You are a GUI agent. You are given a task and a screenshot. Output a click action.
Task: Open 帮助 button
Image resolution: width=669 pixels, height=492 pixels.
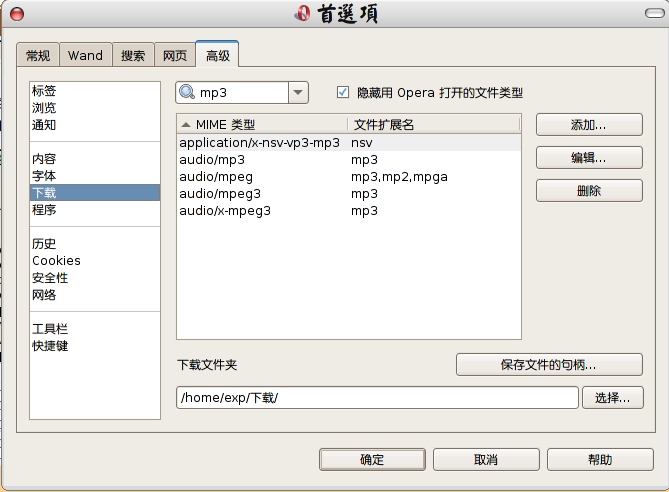tap(600, 460)
